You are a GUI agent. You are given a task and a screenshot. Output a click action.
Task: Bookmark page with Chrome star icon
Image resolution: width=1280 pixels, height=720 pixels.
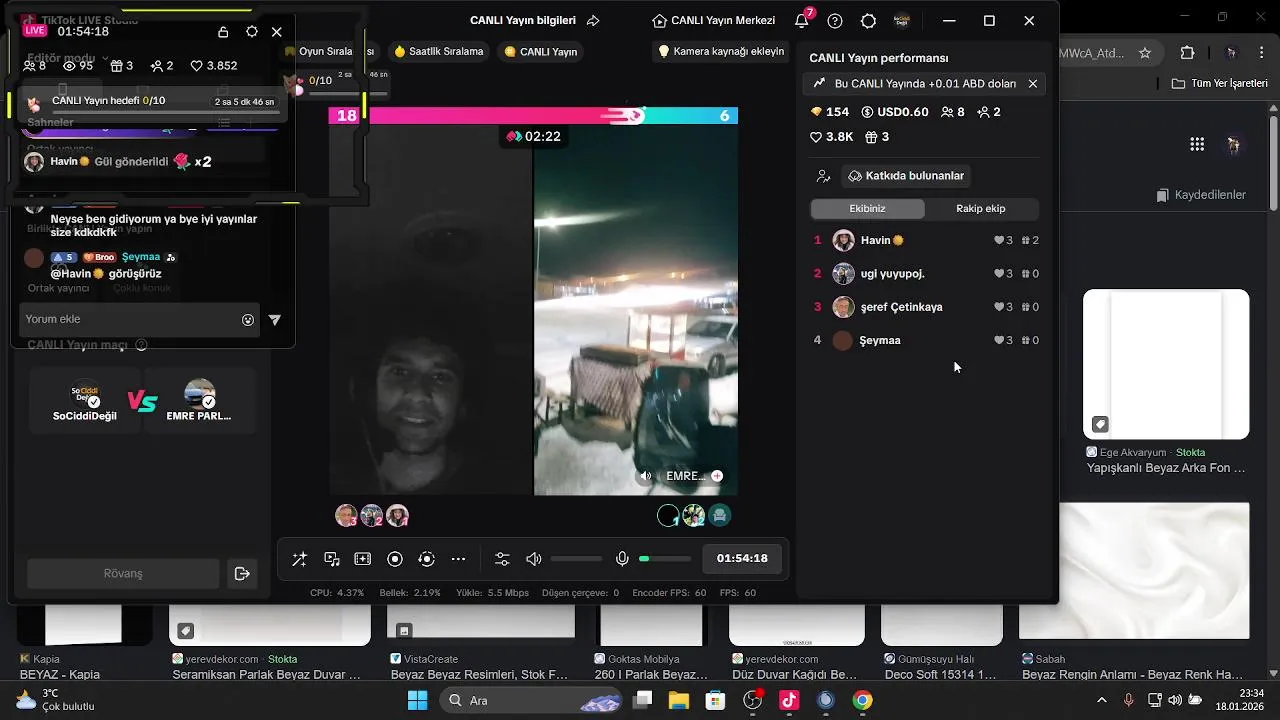(x=1145, y=53)
